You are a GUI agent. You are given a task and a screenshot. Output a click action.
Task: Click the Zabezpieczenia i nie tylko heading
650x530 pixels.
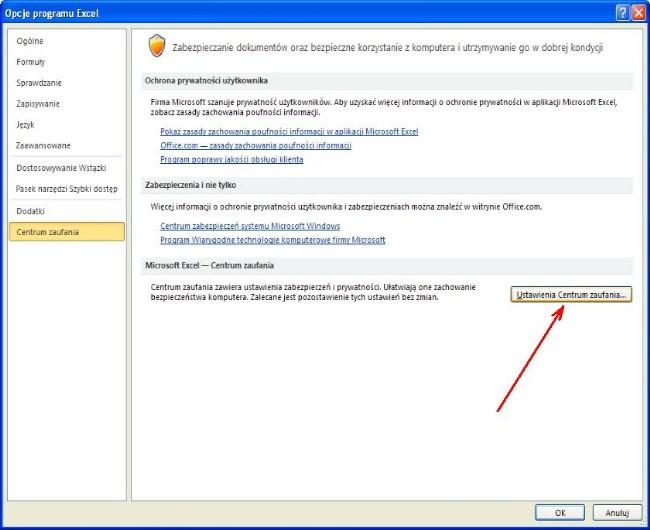(x=191, y=185)
